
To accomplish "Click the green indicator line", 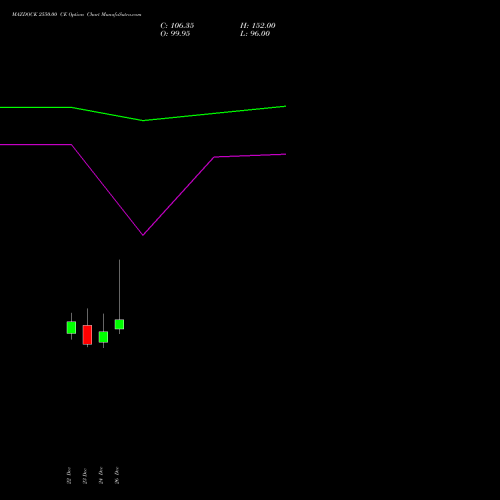I will tap(143, 120).
